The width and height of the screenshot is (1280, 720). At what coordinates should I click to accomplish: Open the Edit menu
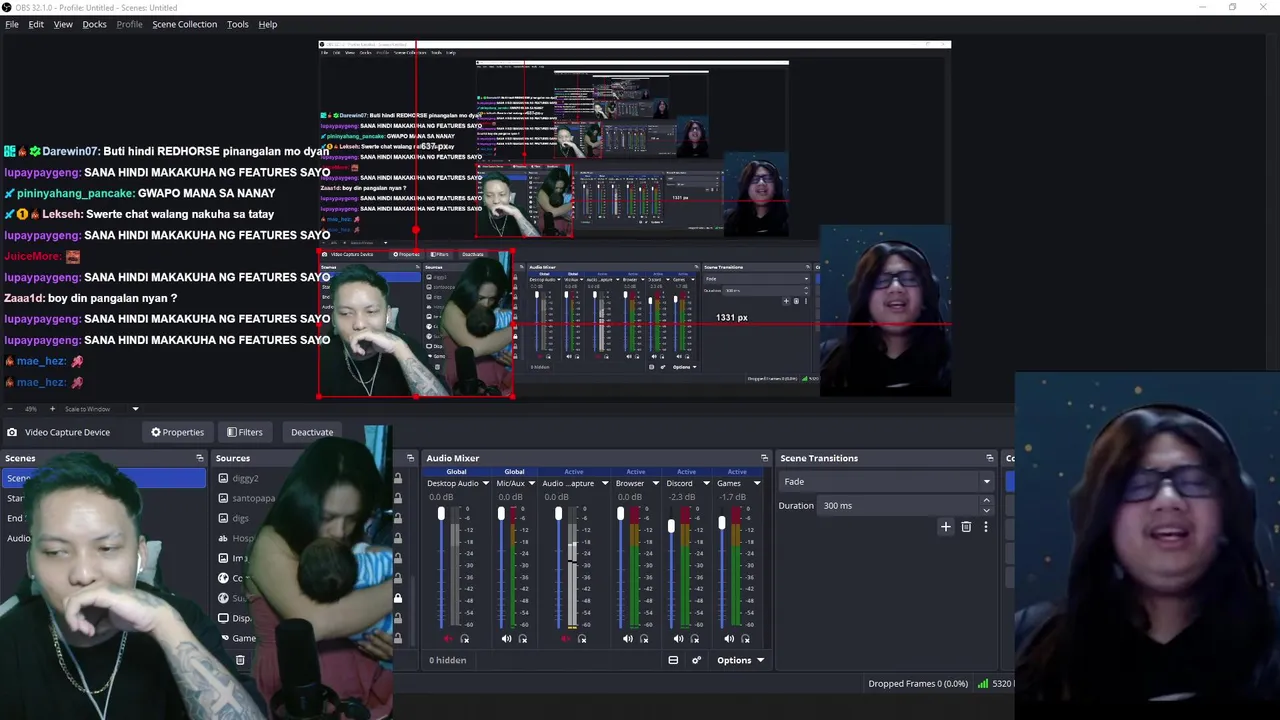tap(36, 24)
